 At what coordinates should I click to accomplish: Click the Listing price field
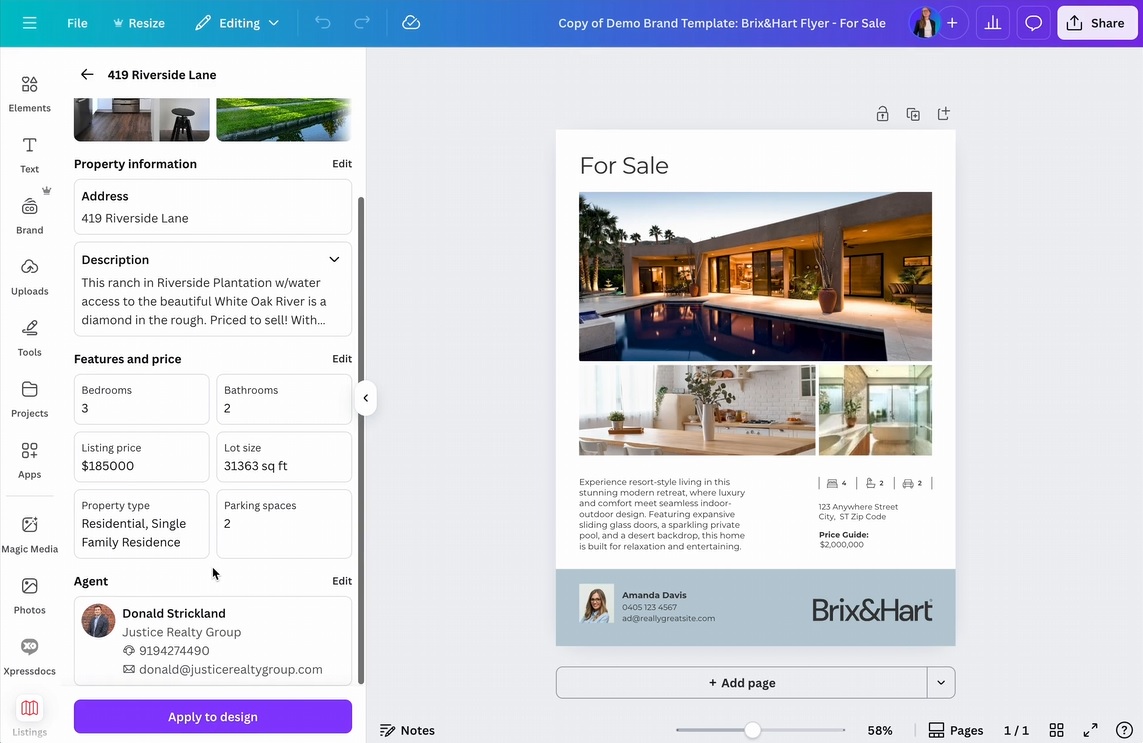tap(141, 457)
